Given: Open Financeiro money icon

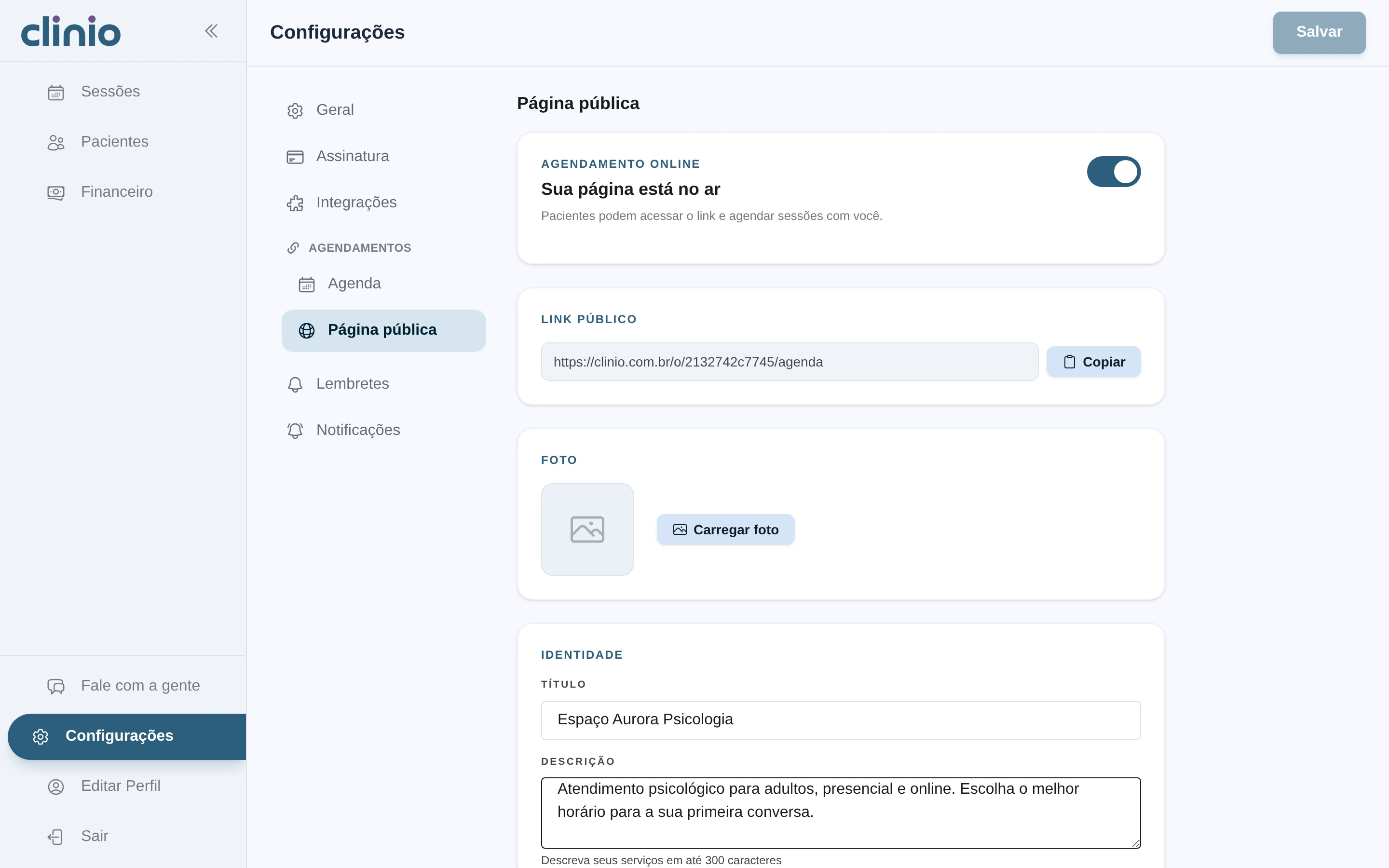Looking at the screenshot, I should 55,192.
